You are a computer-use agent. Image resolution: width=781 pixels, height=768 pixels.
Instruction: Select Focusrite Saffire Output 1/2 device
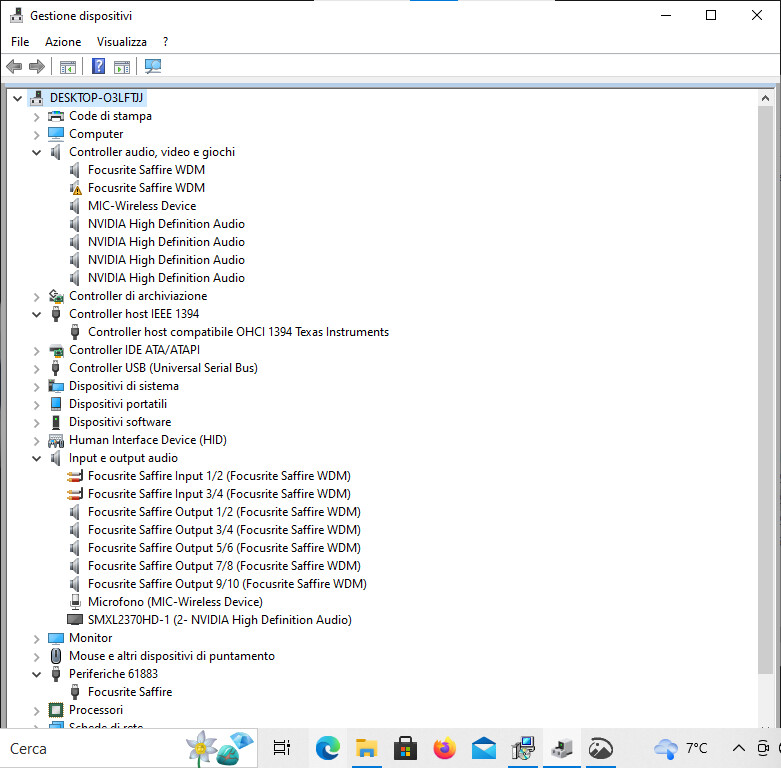224,512
